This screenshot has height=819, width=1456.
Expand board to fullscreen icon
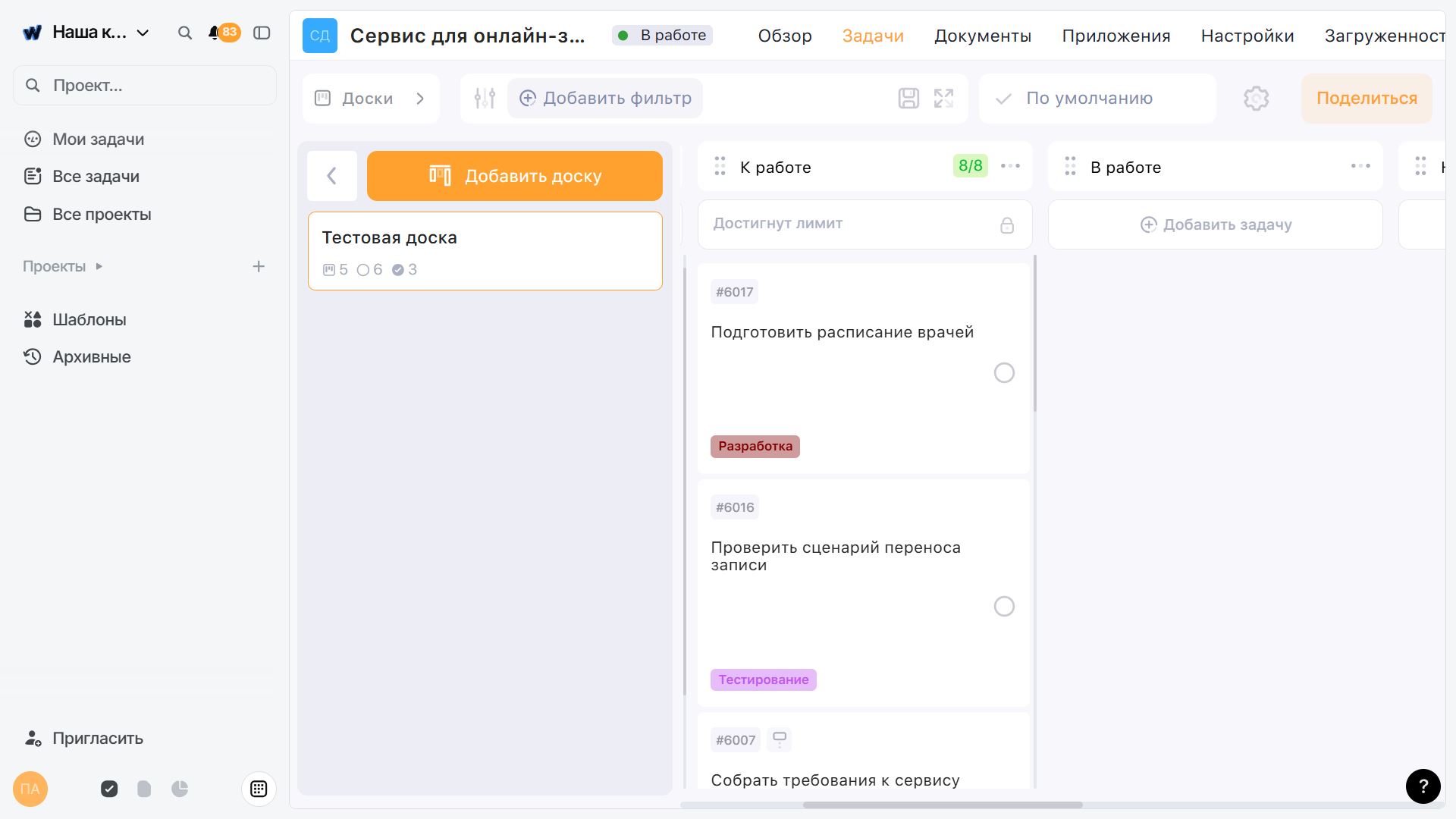(x=943, y=98)
